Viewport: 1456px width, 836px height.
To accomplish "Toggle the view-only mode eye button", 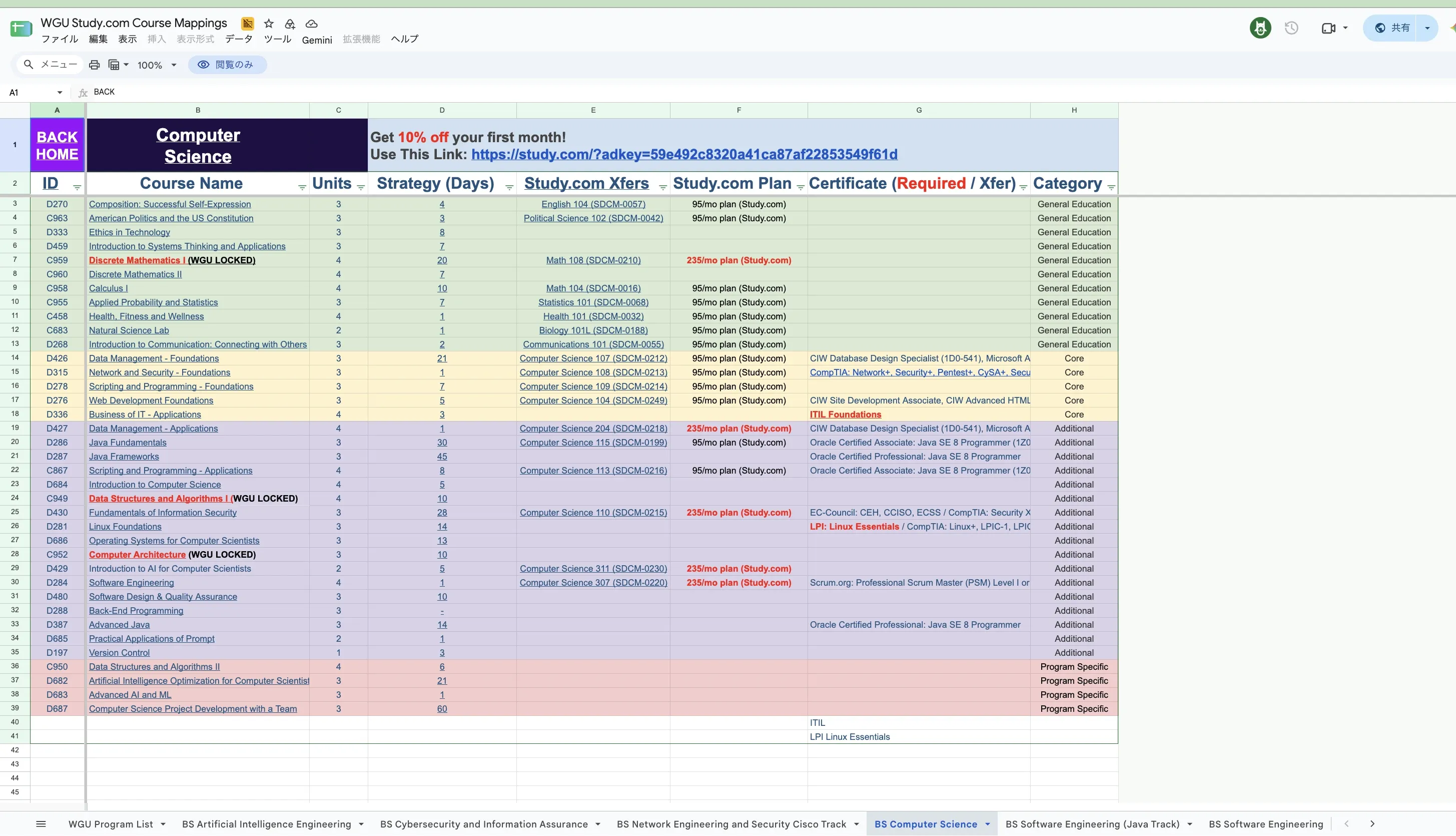I will pyautogui.click(x=227, y=65).
